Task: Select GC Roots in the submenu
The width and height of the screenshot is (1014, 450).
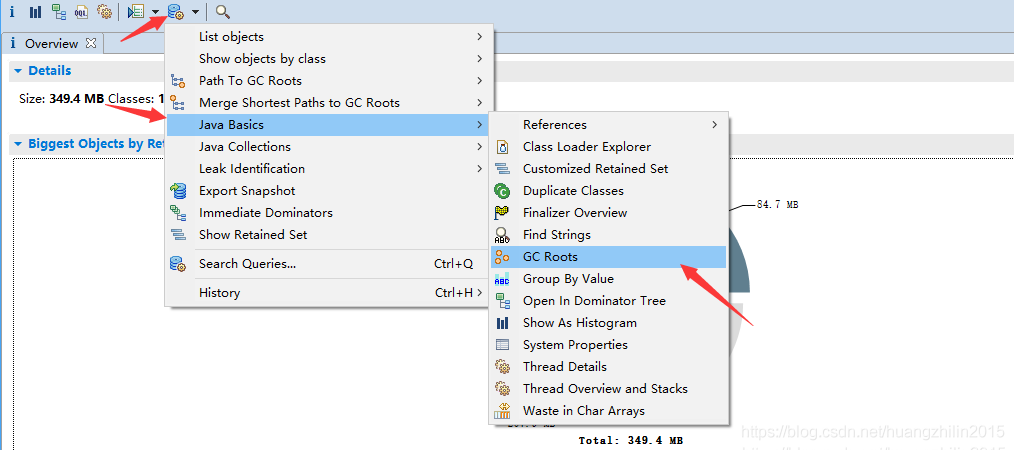Action: (x=550, y=257)
